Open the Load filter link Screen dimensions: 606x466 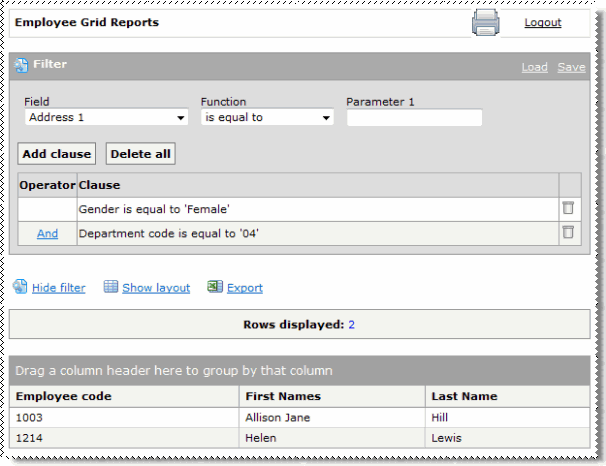pyautogui.click(x=534, y=67)
